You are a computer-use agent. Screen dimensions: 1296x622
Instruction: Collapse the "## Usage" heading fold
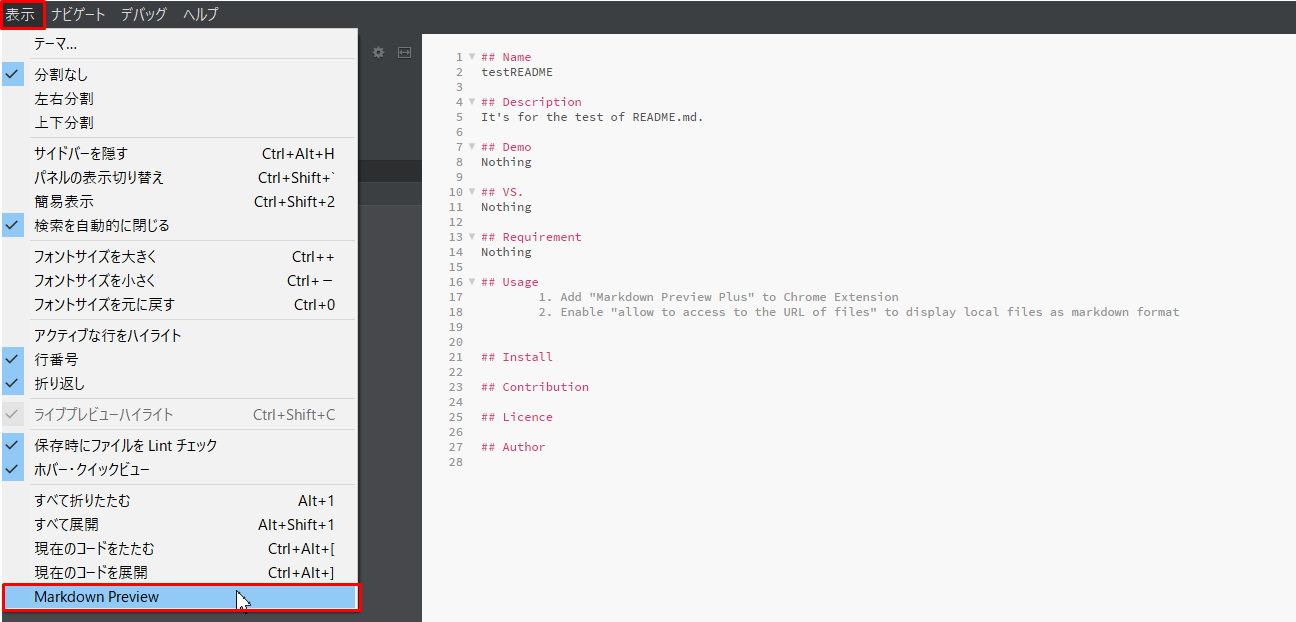point(471,282)
